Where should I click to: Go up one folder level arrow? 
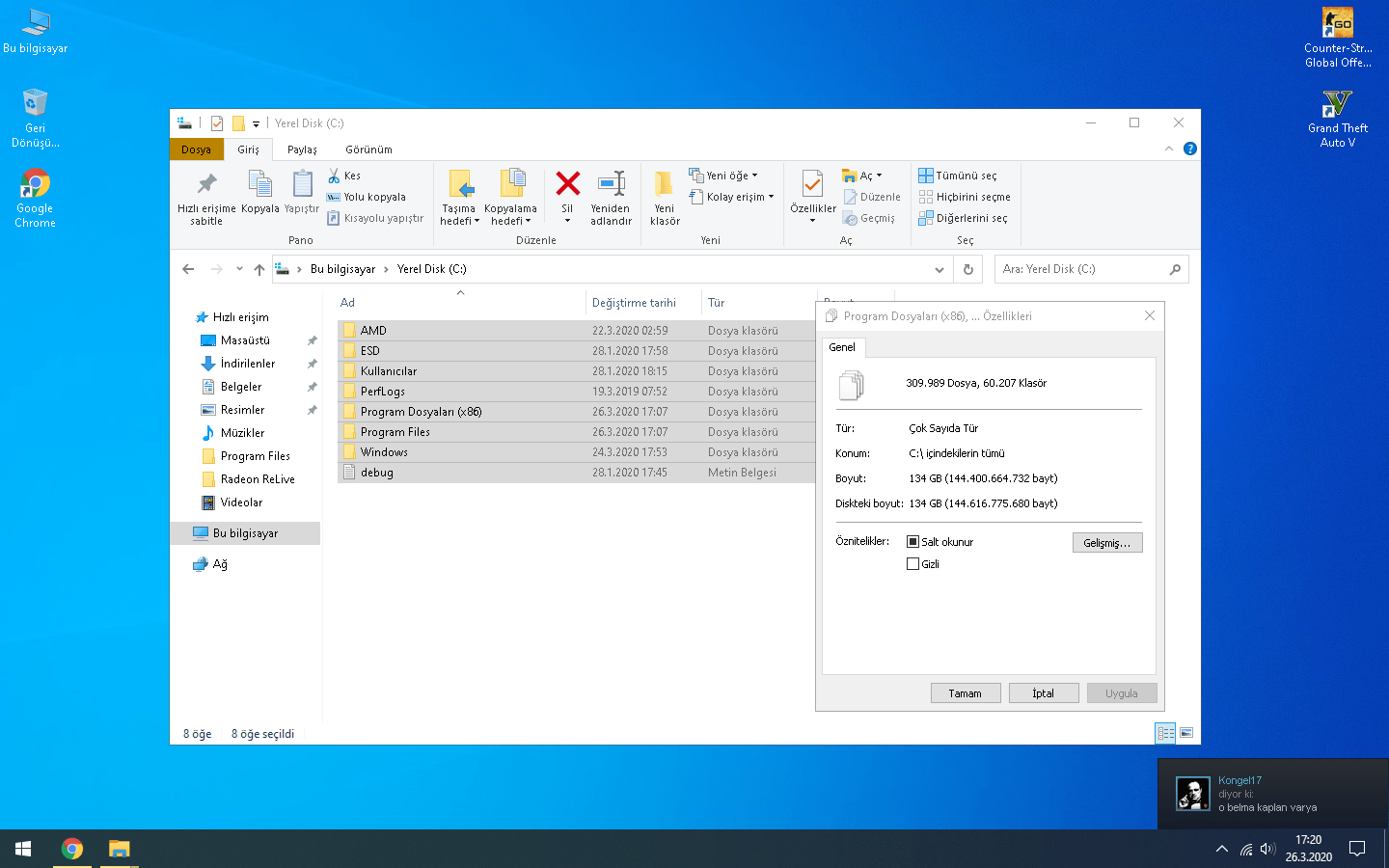tap(259, 269)
